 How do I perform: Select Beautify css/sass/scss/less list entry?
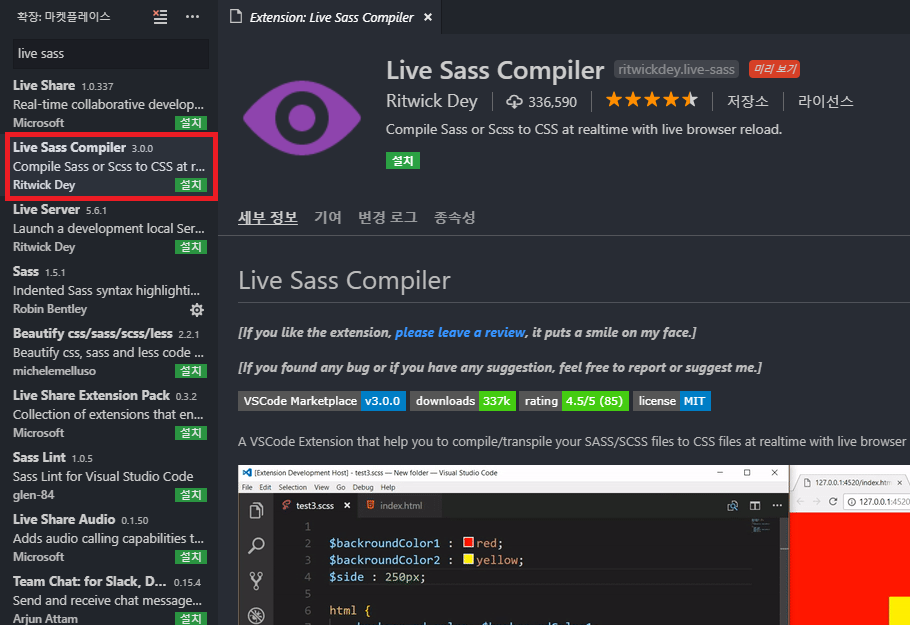pyautogui.click(x=110, y=353)
